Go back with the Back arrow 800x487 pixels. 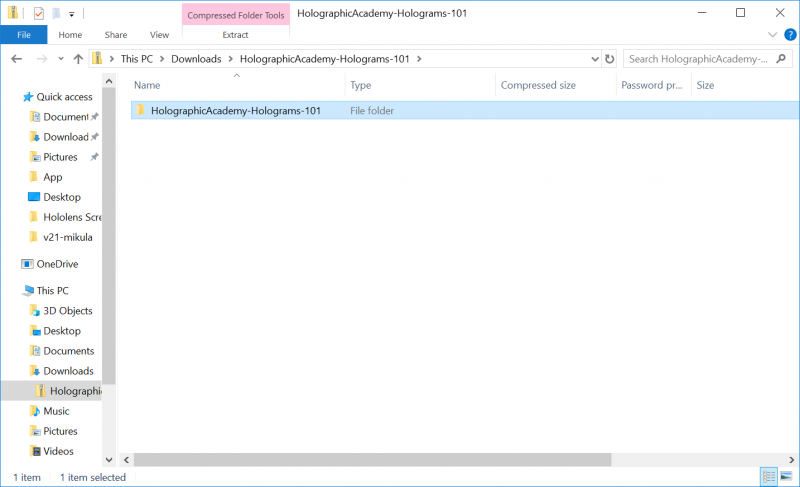(x=16, y=59)
